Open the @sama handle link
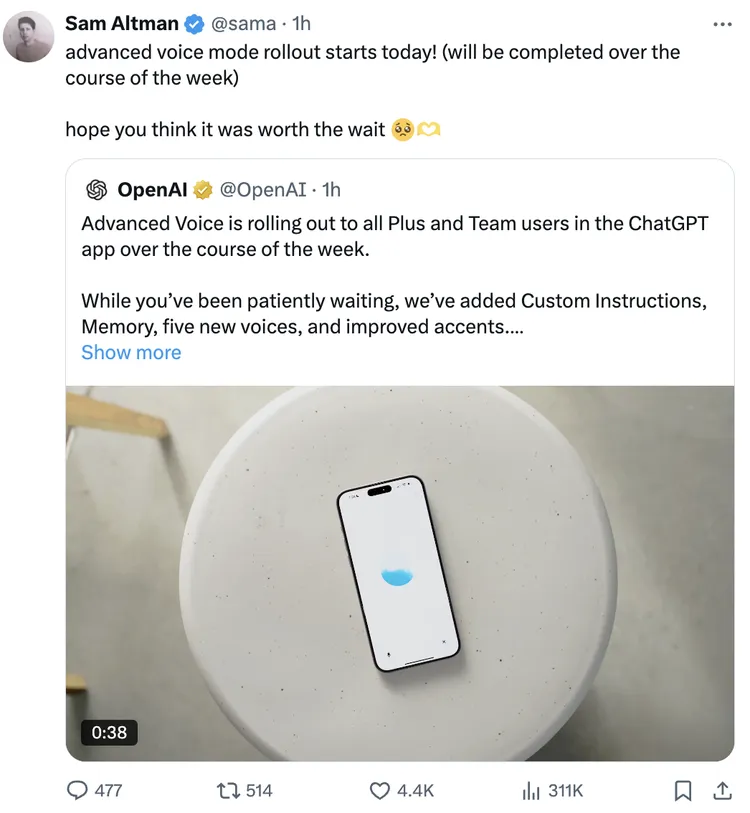This screenshot has width=750, height=813. coord(243,24)
